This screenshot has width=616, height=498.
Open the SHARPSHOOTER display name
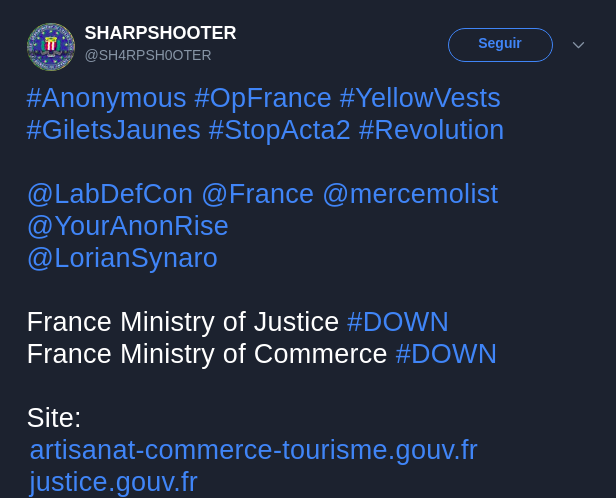160,33
